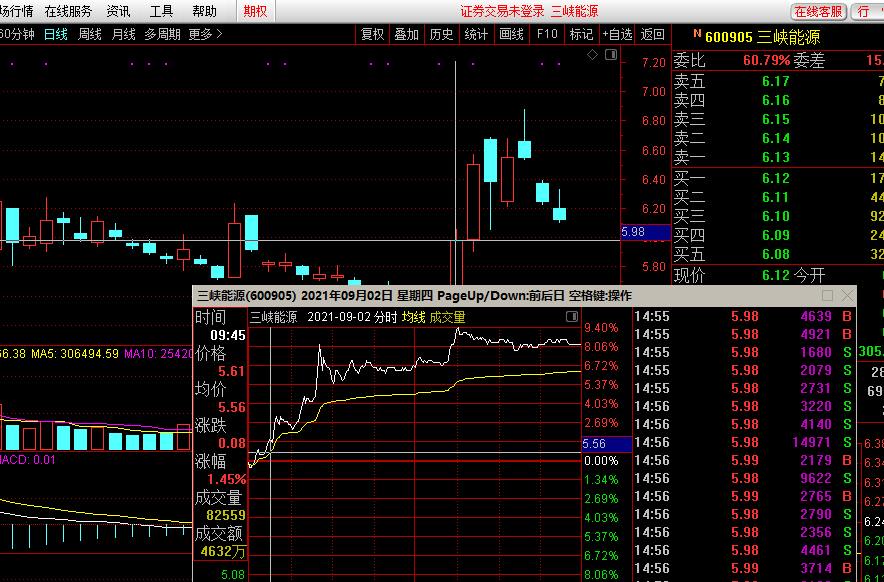
Task: Click the 买一 price 6.12
Action: point(776,179)
